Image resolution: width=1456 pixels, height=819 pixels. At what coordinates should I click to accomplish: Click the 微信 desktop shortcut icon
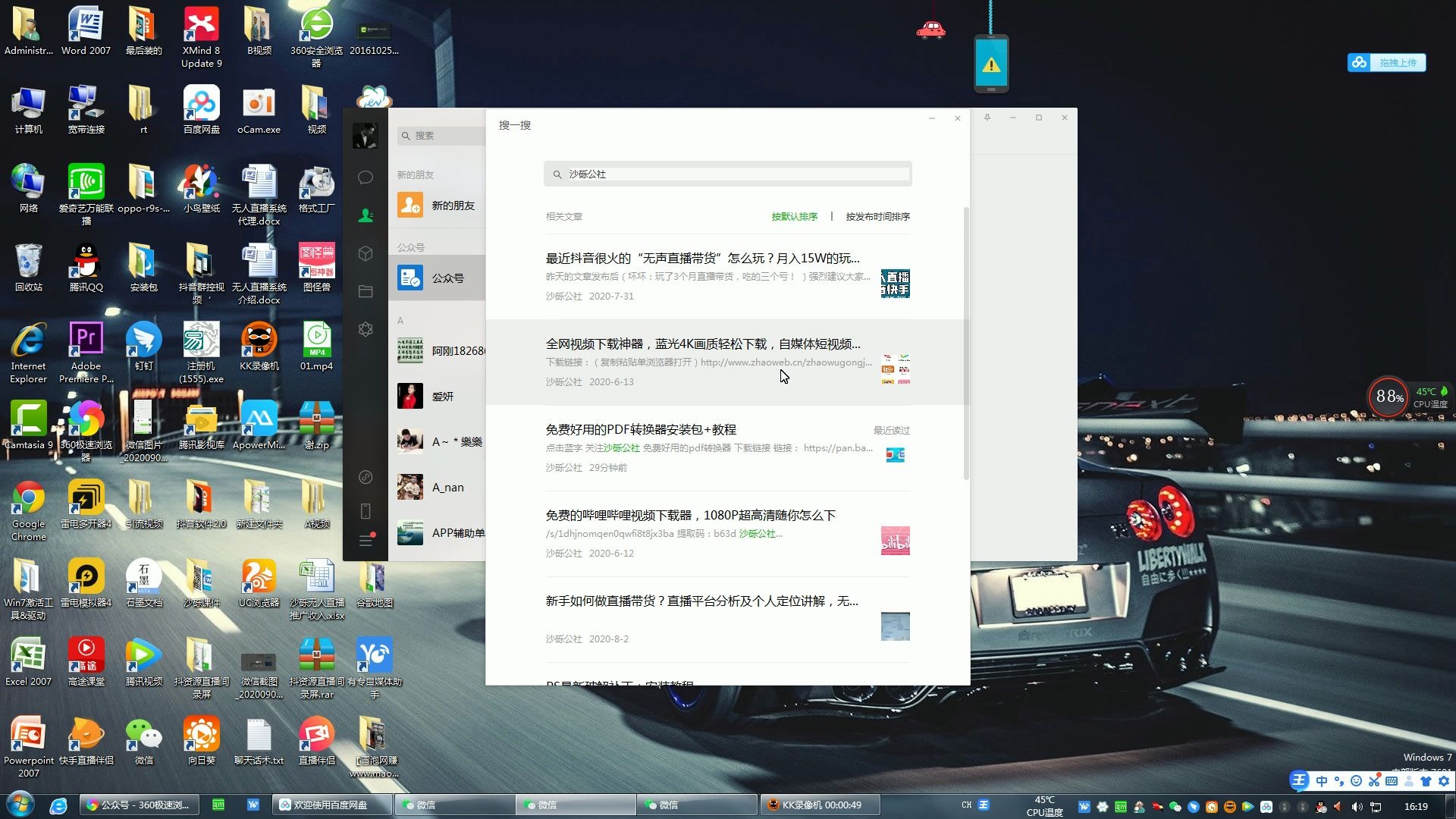click(x=144, y=742)
